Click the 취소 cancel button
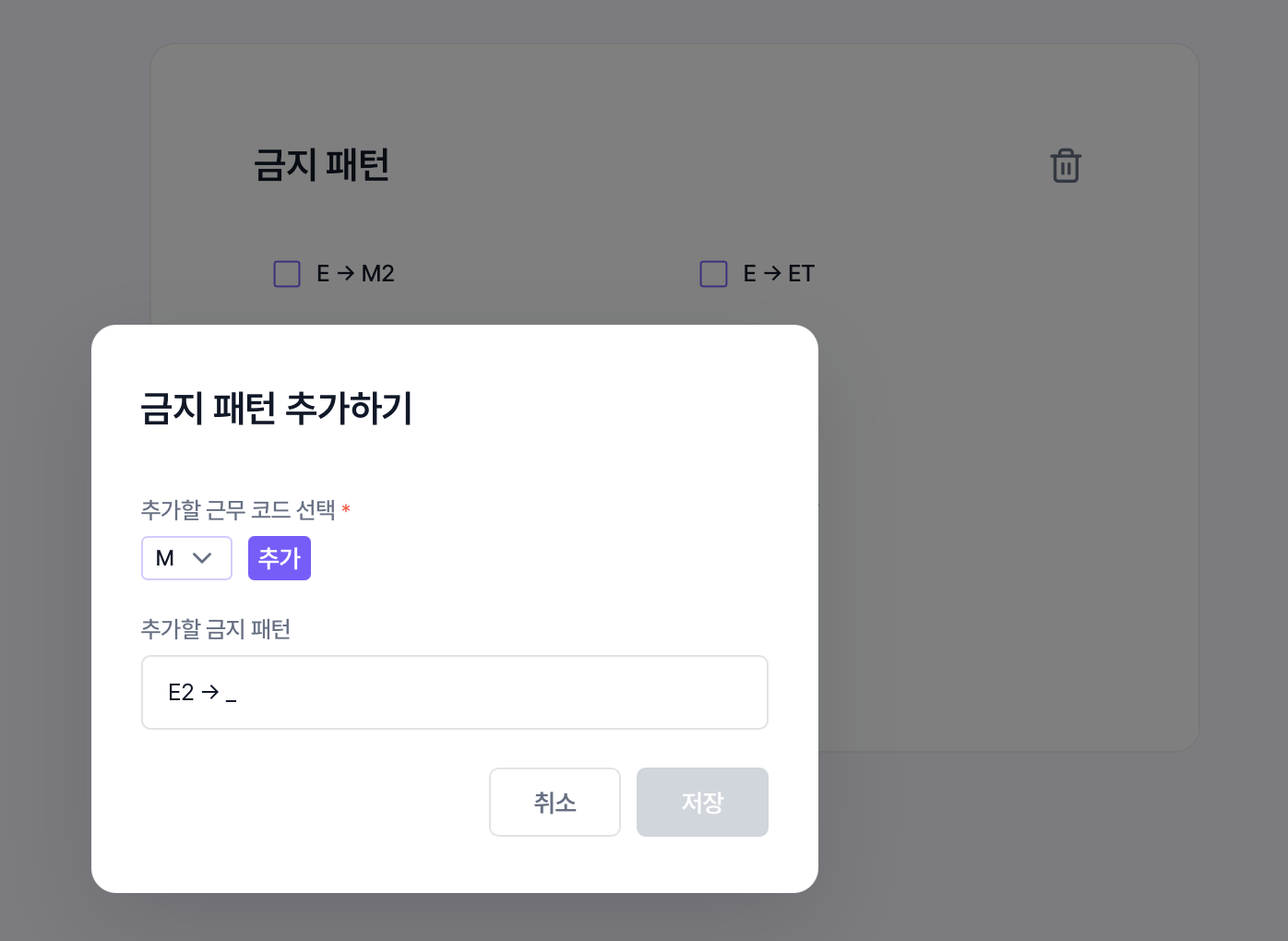This screenshot has height=941, width=1288. [555, 803]
